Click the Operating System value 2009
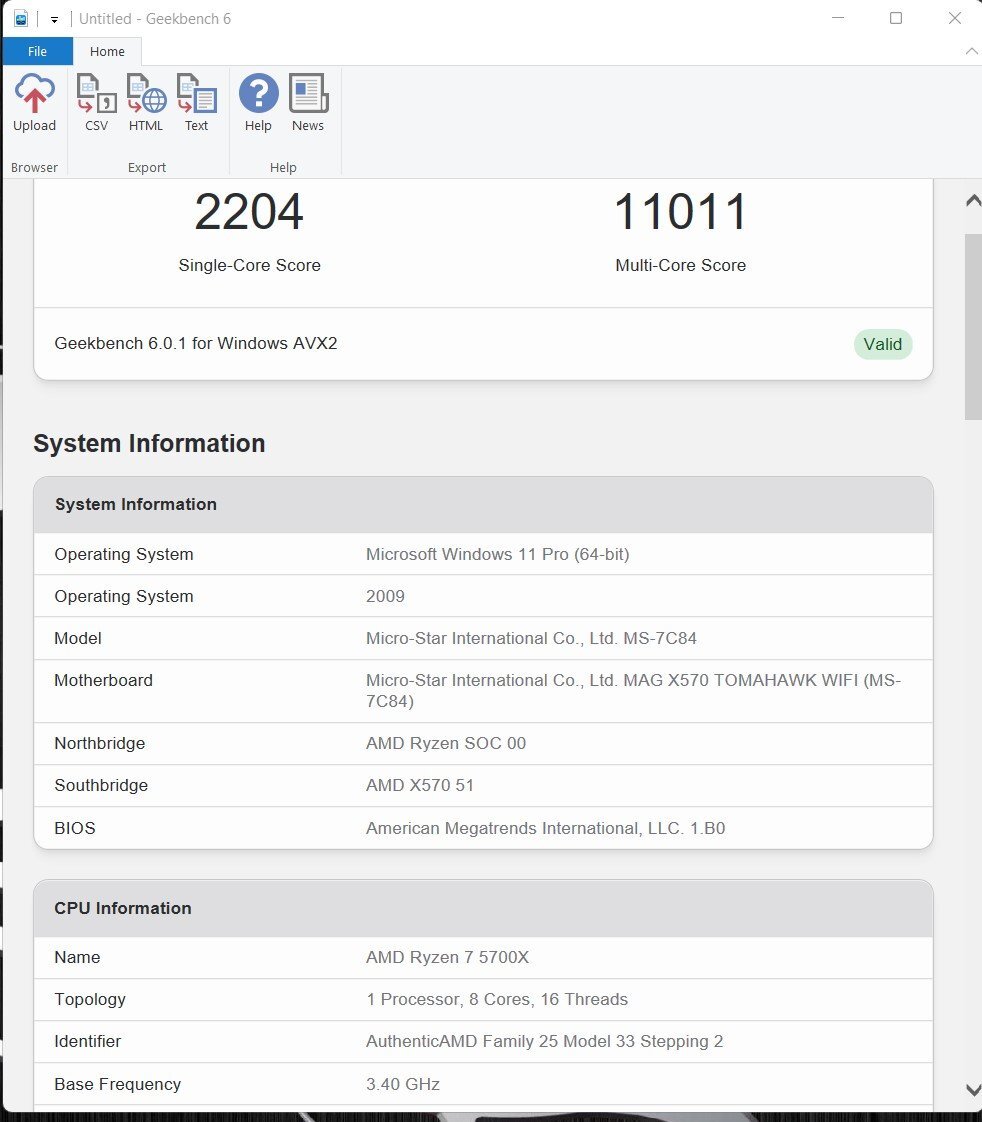This screenshot has width=982, height=1122. pos(385,597)
